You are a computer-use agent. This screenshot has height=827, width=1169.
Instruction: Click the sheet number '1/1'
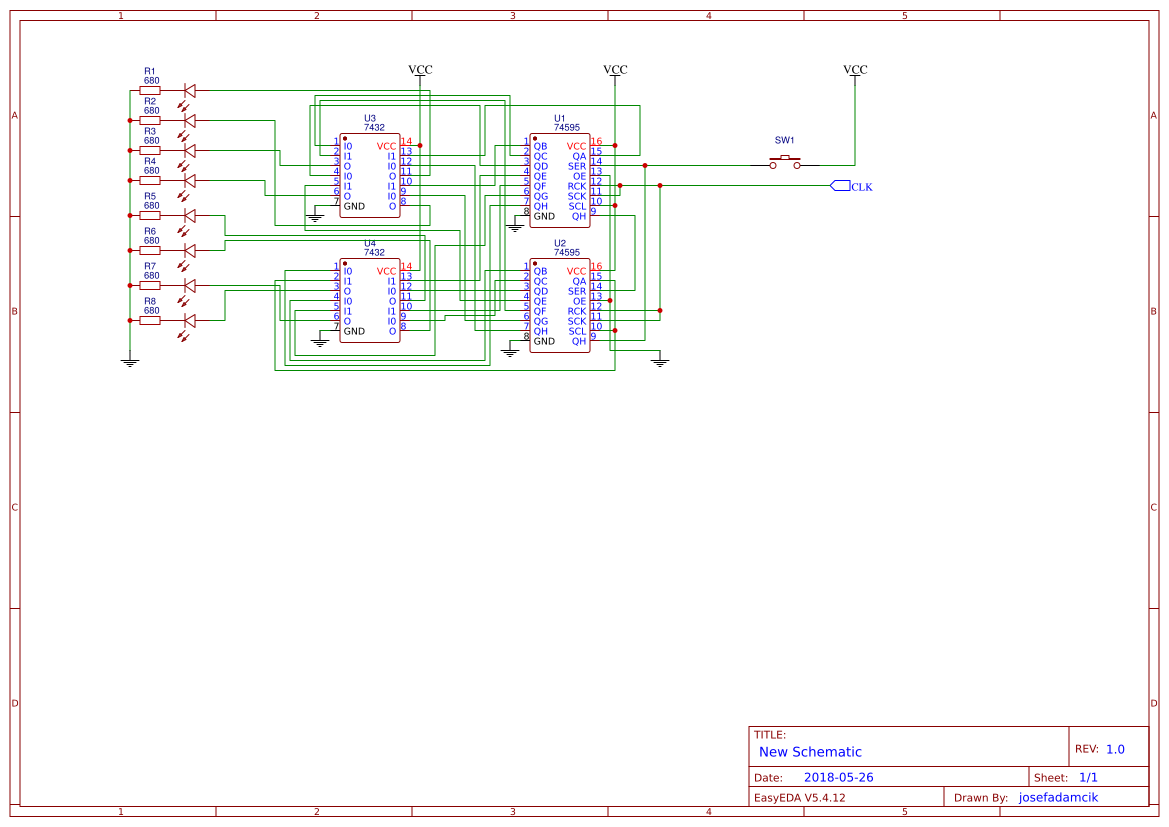[x=1088, y=778]
